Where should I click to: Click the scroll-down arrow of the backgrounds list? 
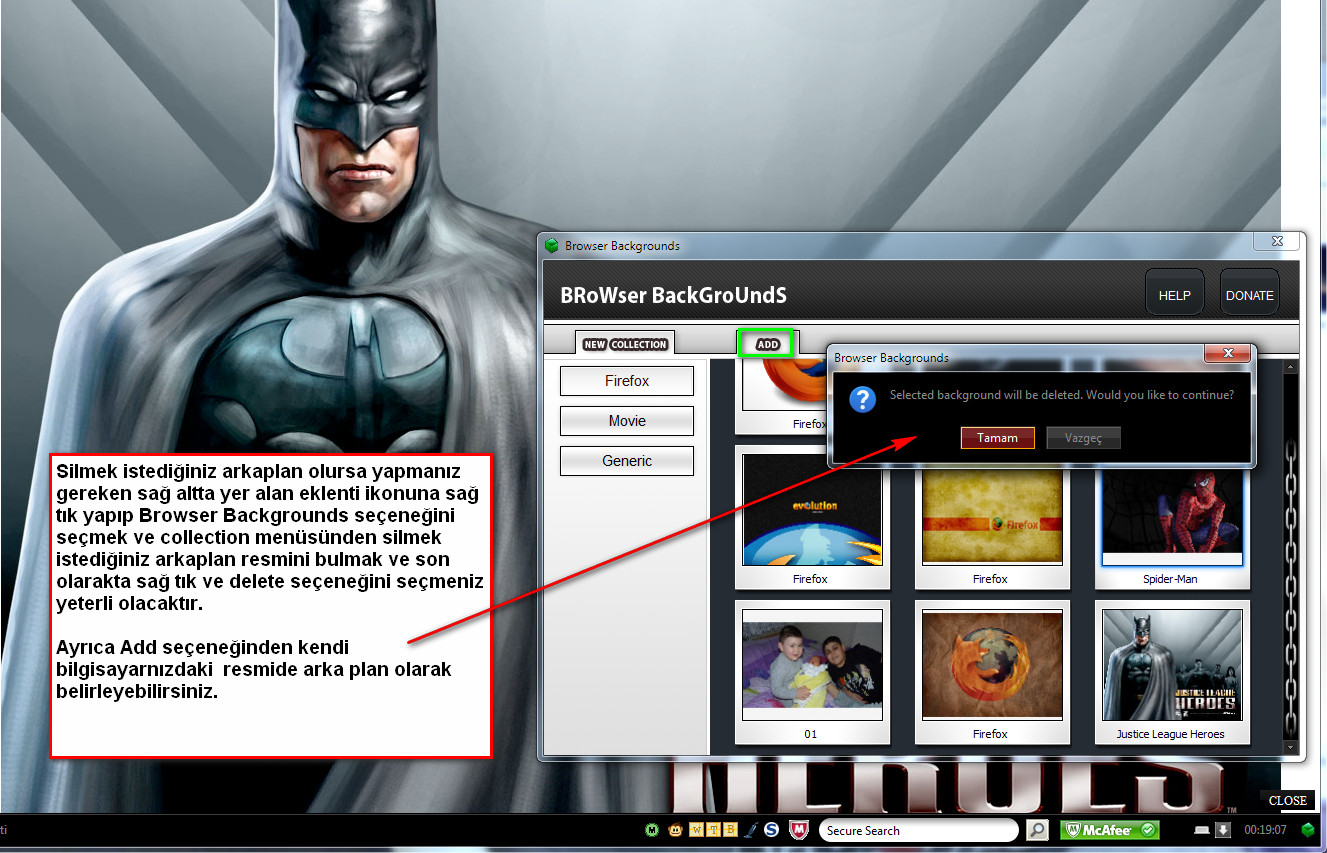[1290, 747]
